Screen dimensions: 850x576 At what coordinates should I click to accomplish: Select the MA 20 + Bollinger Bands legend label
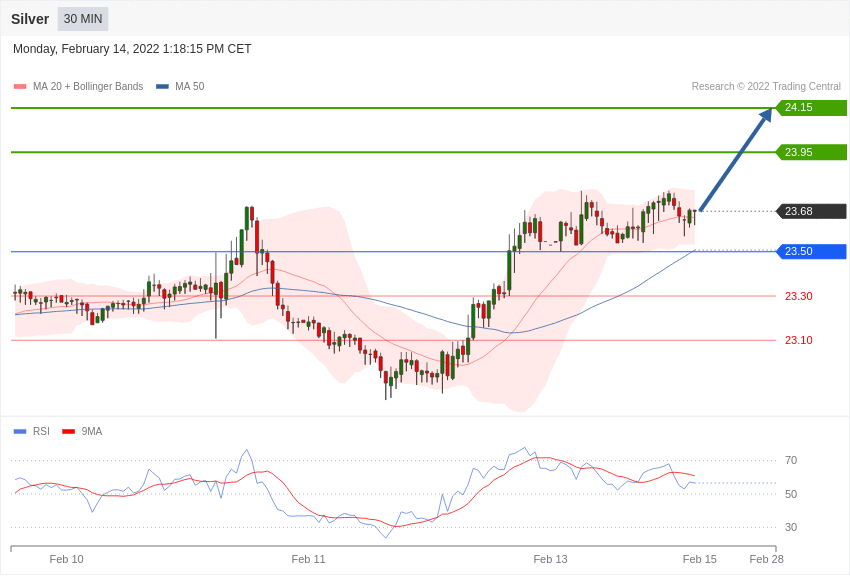click(x=88, y=87)
